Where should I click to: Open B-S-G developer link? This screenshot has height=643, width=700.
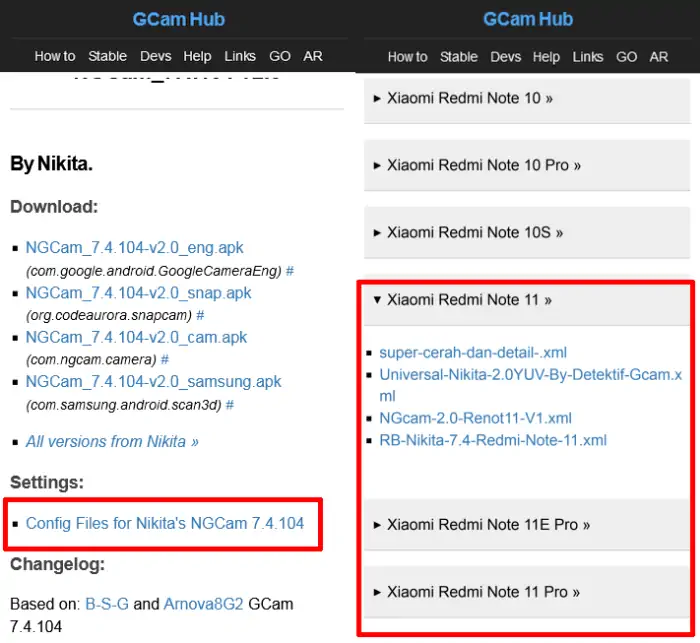pos(107,604)
